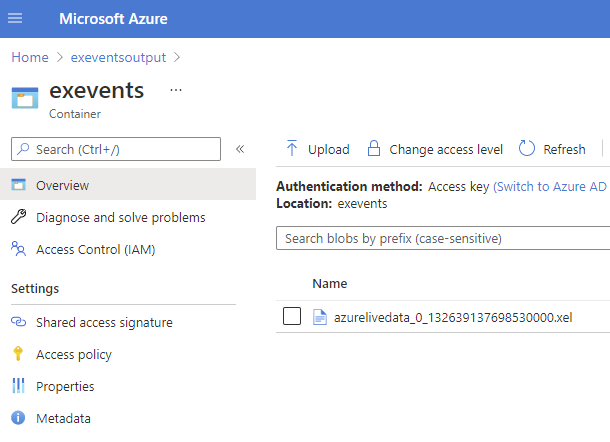Open the ellipsis more options menu
610x442 pixels.
coord(176,90)
